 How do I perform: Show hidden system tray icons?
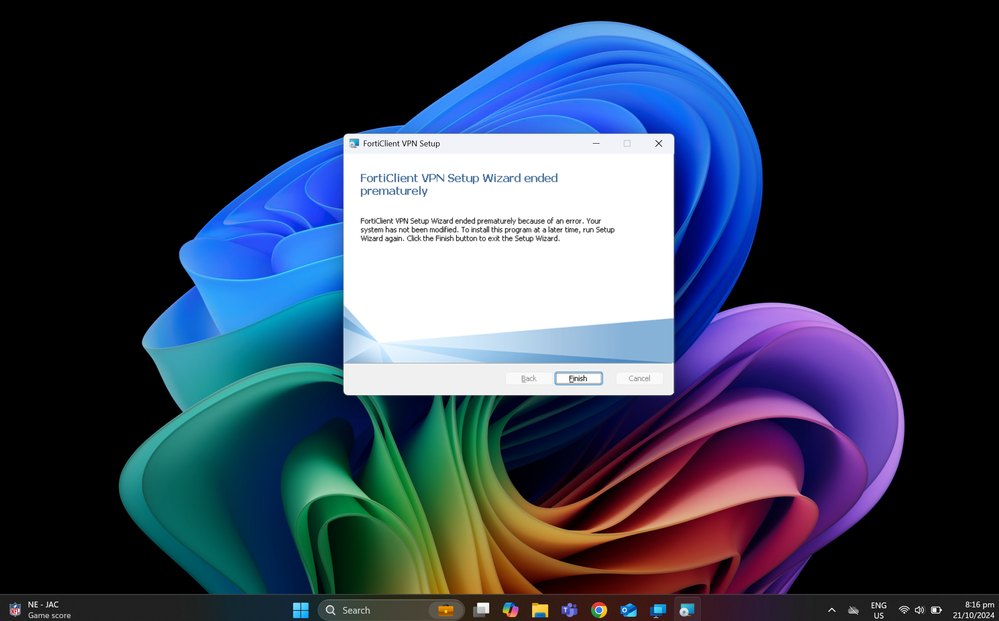[x=831, y=610]
